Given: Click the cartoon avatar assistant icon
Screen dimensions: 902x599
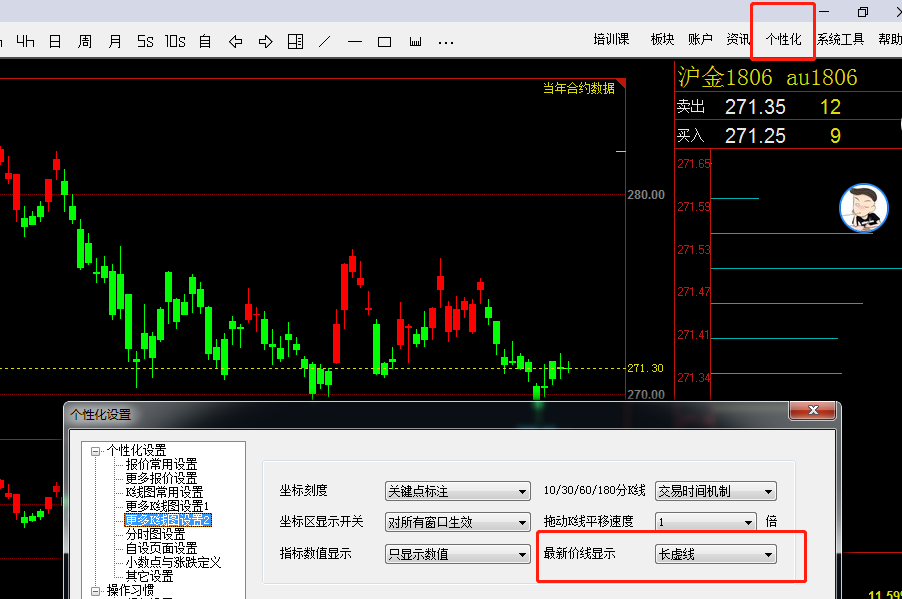Looking at the screenshot, I should click(863, 208).
